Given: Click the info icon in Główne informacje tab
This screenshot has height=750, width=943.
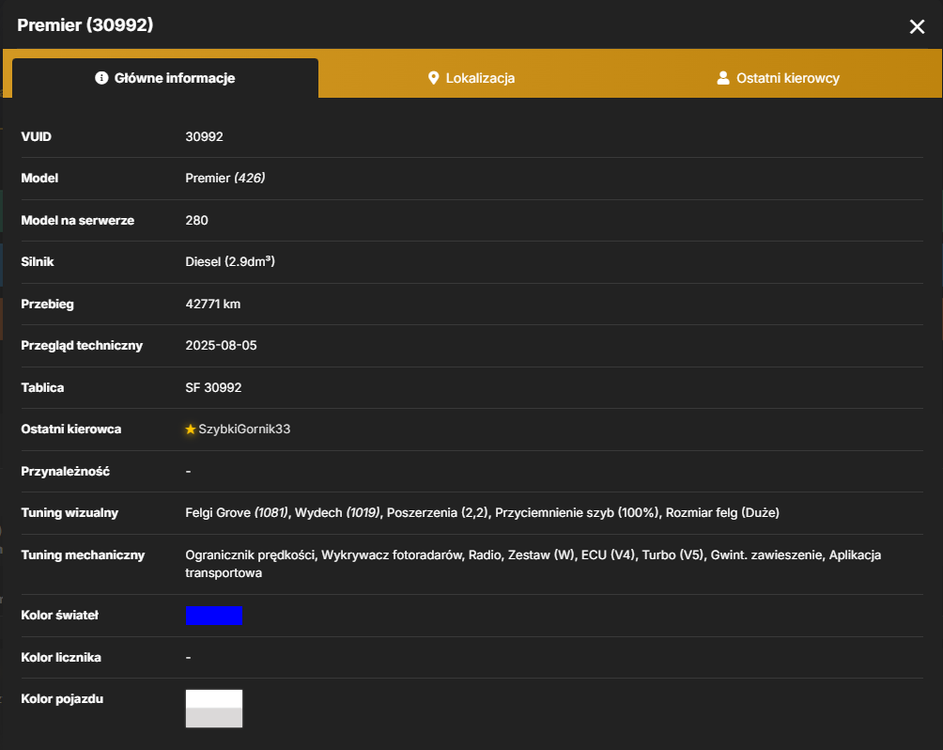Looking at the screenshot, I should [x=102, y=78].
